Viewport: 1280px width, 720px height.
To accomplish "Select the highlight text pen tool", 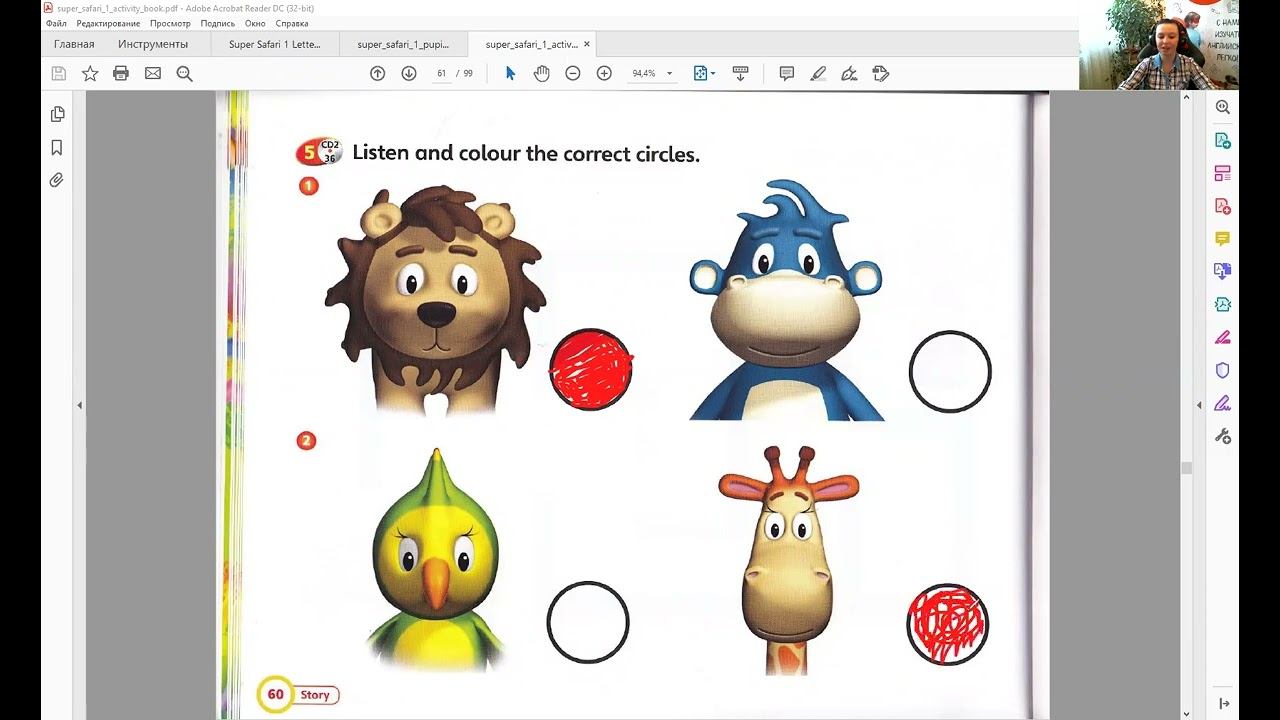I will point(818,73).
